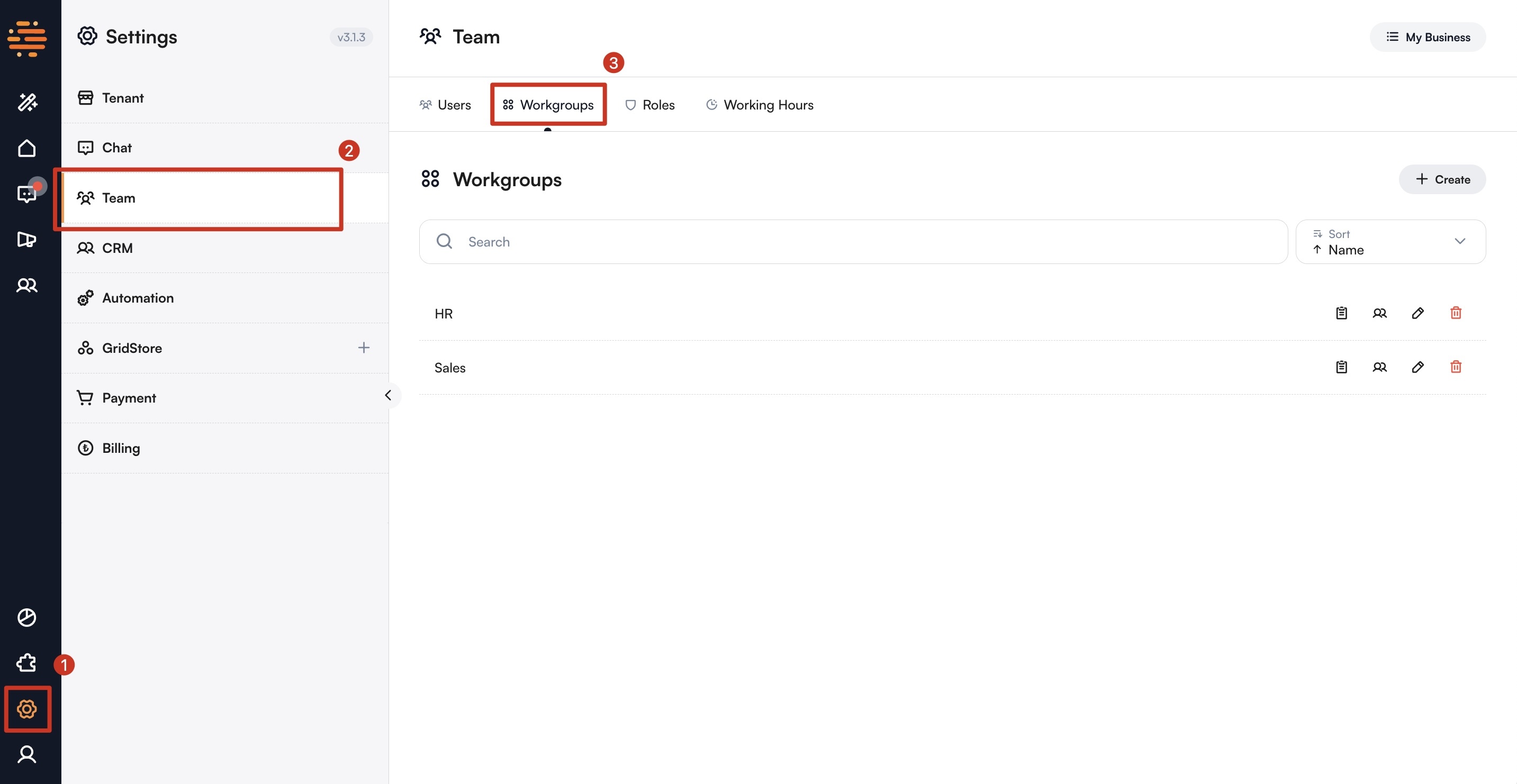
Task: Delete the HR workgroup
Action: click(x=1455, y=313)
